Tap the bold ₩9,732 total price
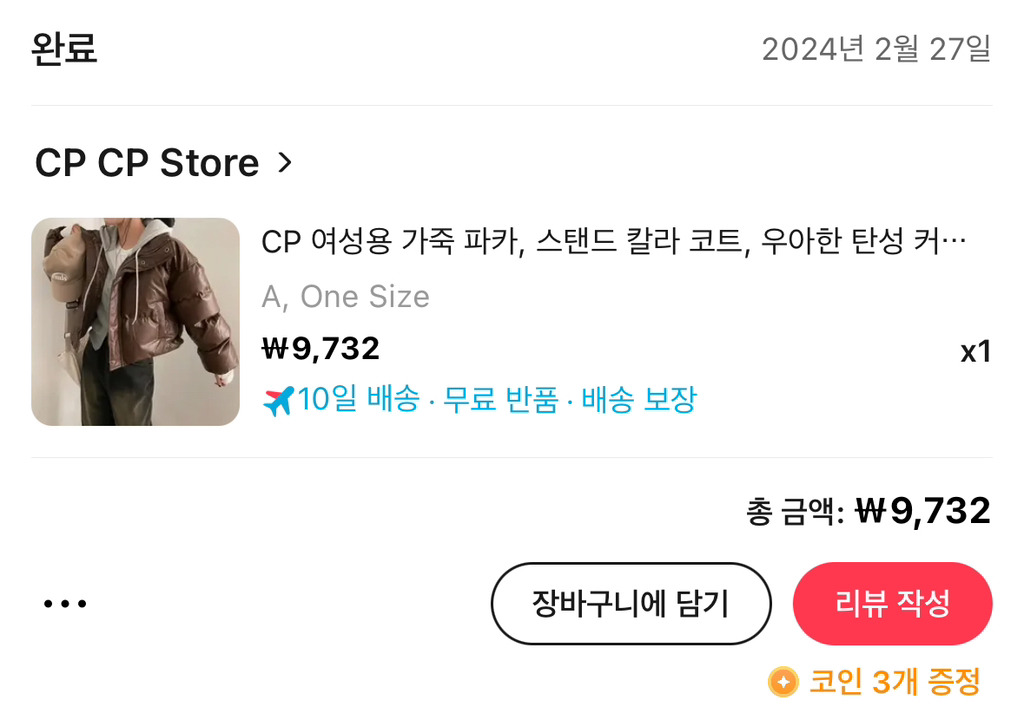Screen dimensions: 1024x726 point(923,511)
